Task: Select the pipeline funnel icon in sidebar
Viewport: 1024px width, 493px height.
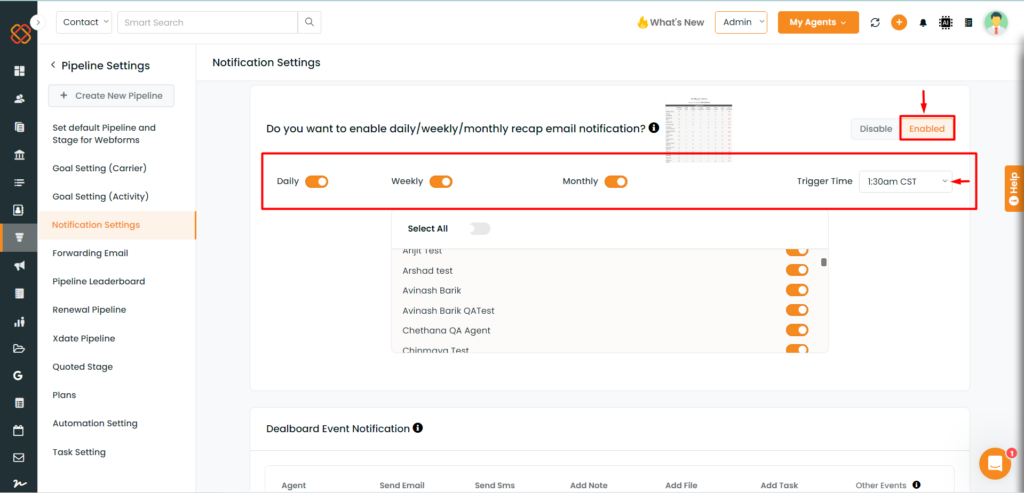Action: (x=19, y=238)
